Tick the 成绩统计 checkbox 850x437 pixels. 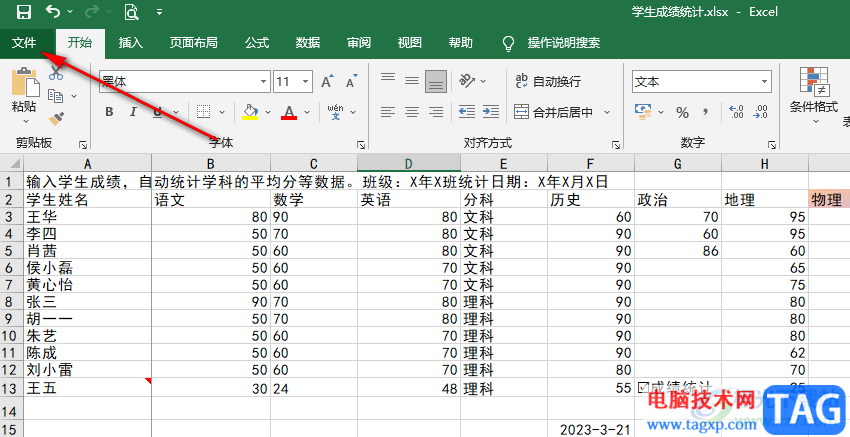[643, 387]
